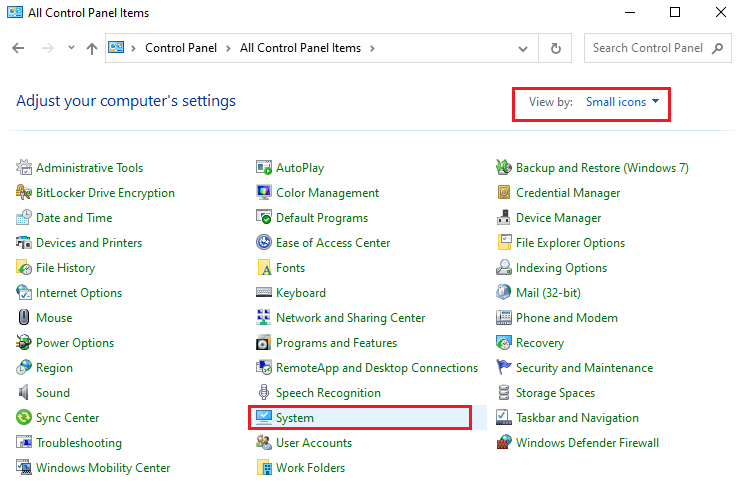Screen dimensions: 740x493
Task: Click the Programs and Features icon
Action: pos(264,343)
